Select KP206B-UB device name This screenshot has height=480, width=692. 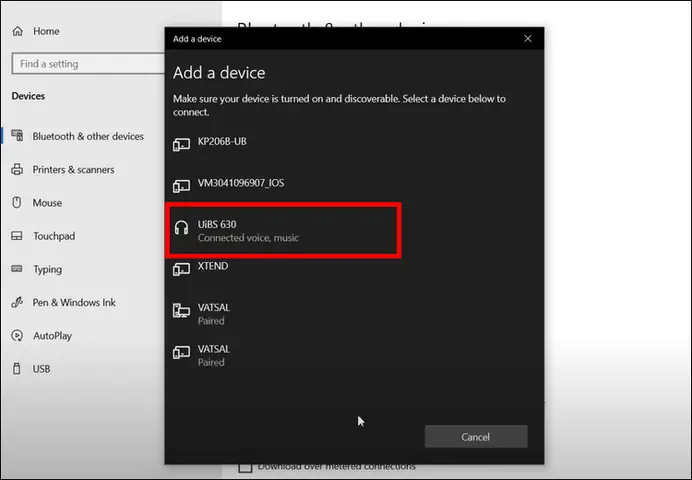[222, 142]
